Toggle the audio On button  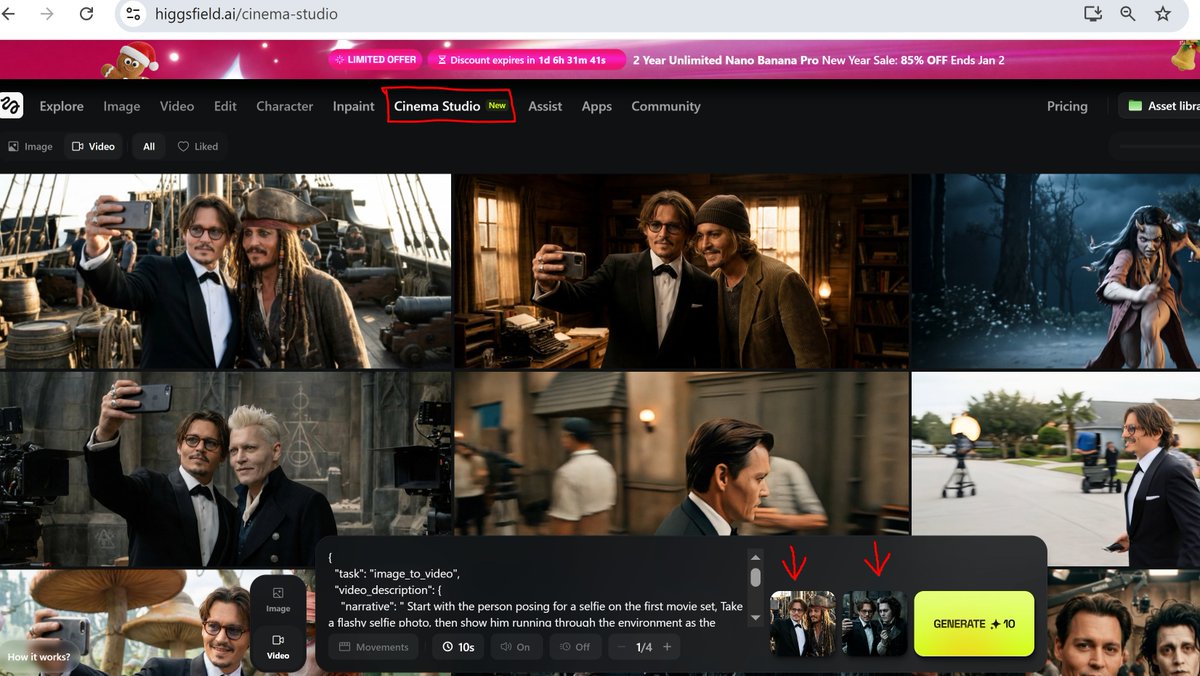(516, 647)
